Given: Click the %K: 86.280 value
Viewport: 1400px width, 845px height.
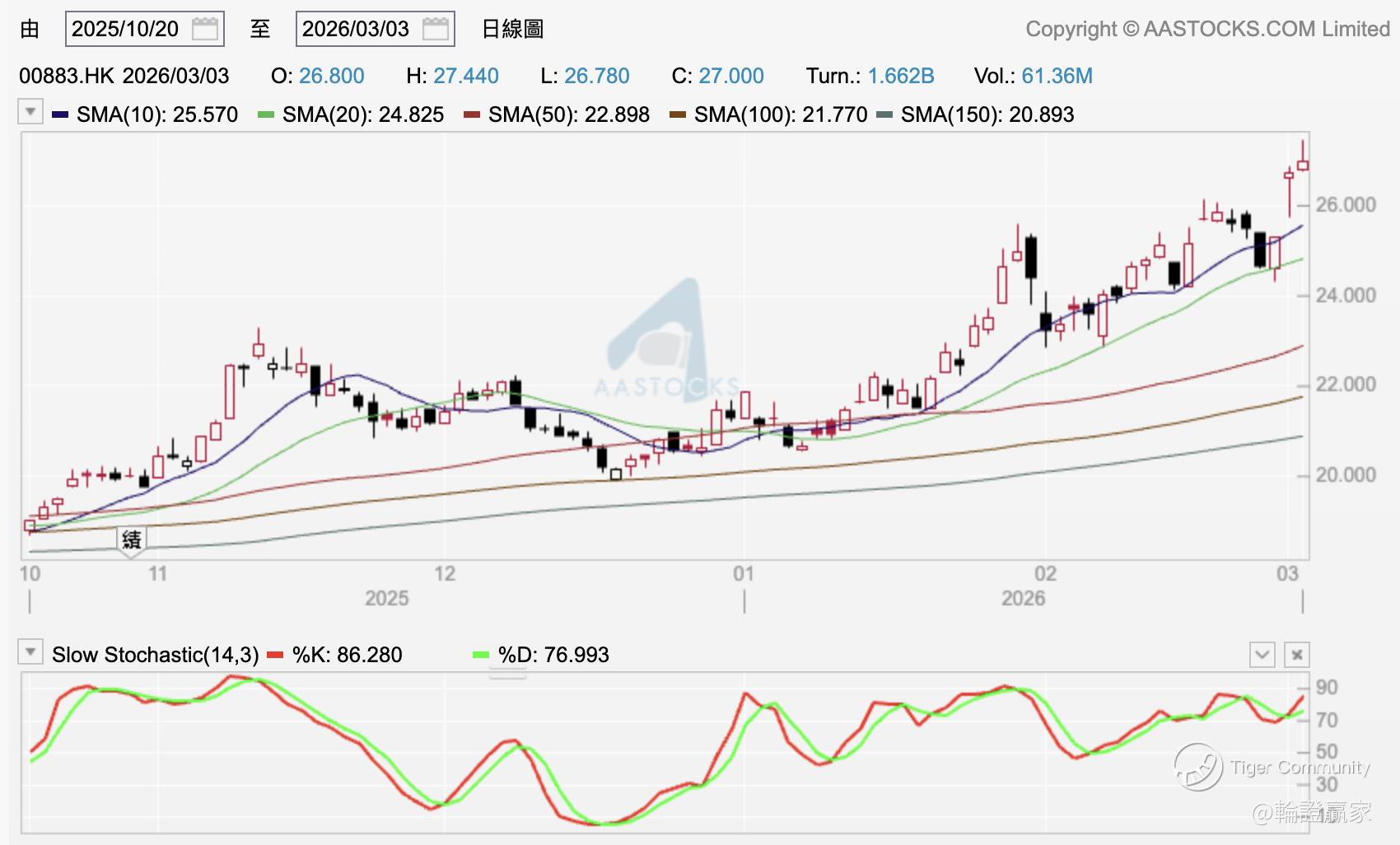Looking at the screenshot, I should tap(348, 656).
